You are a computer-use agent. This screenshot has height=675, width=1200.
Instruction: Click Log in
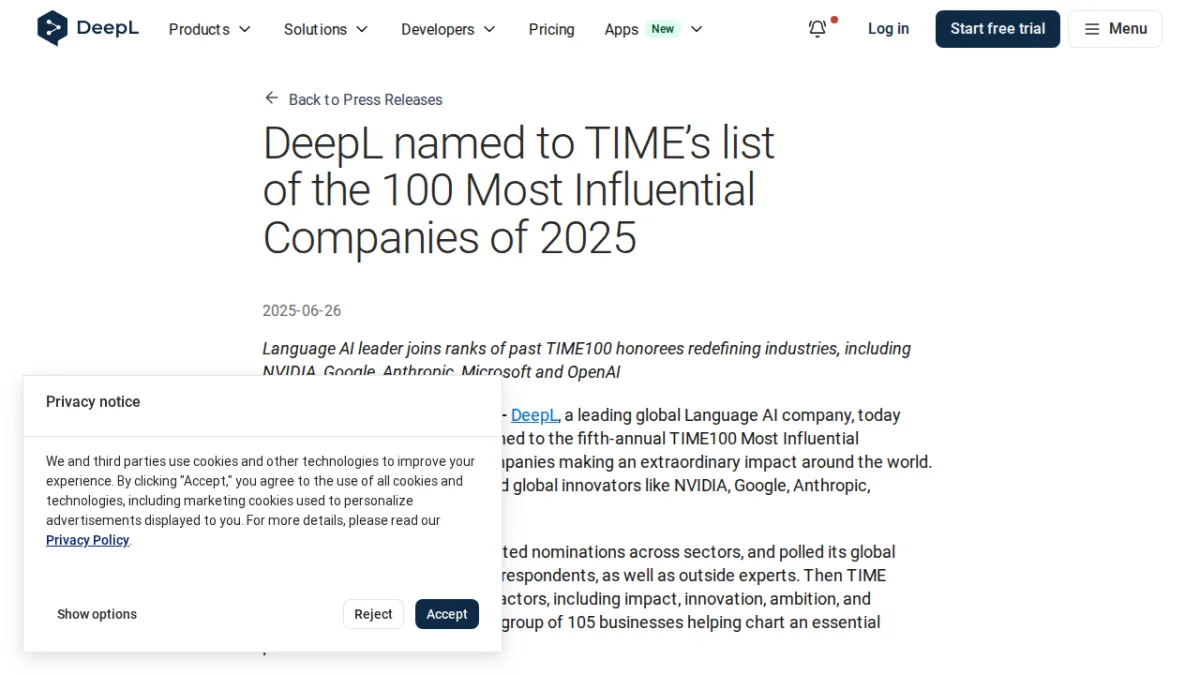[x=888, y=29]
